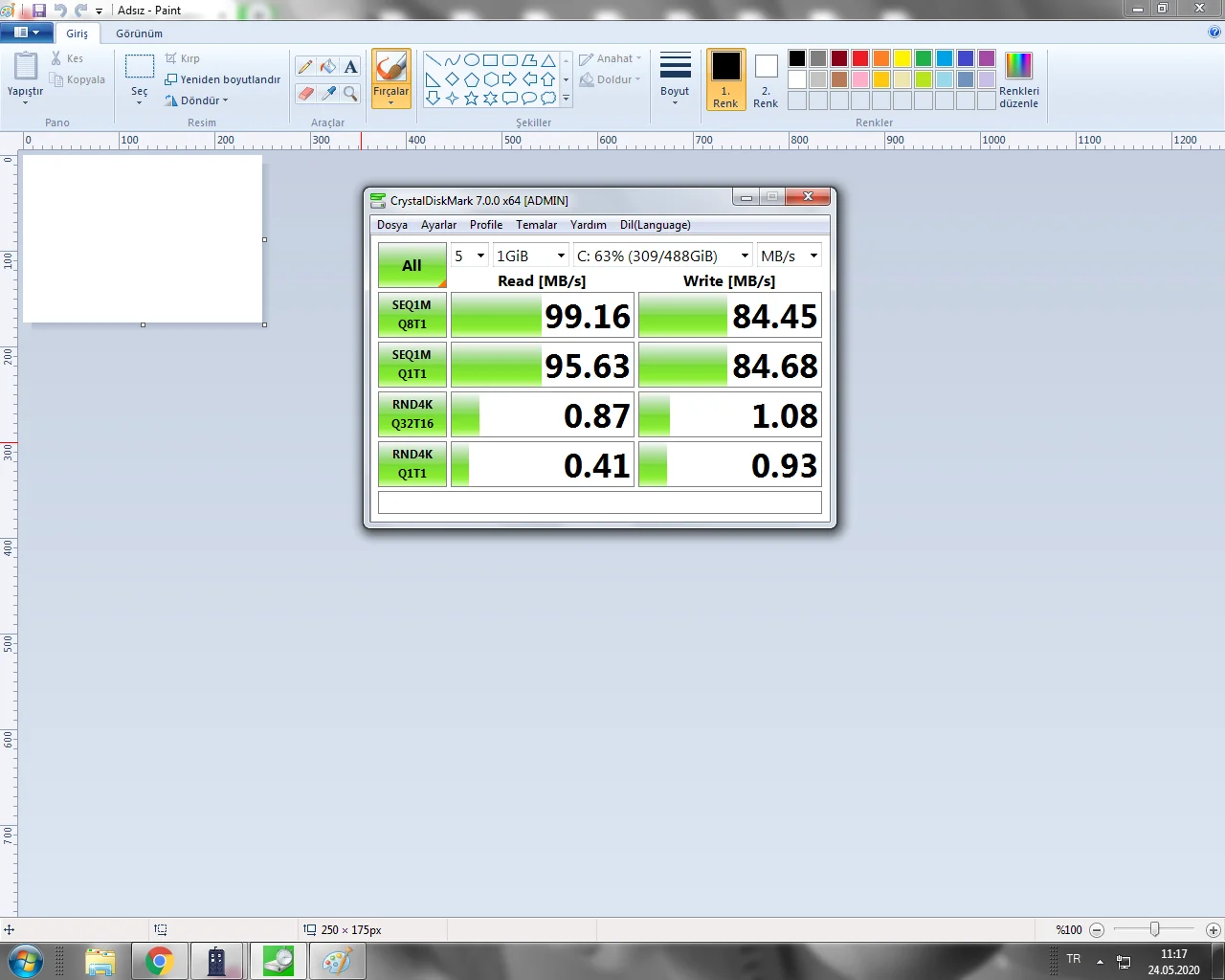Choose the right arrow shape
The width and height of the screenshot is (1225, 980).
(x=509, y=79)
